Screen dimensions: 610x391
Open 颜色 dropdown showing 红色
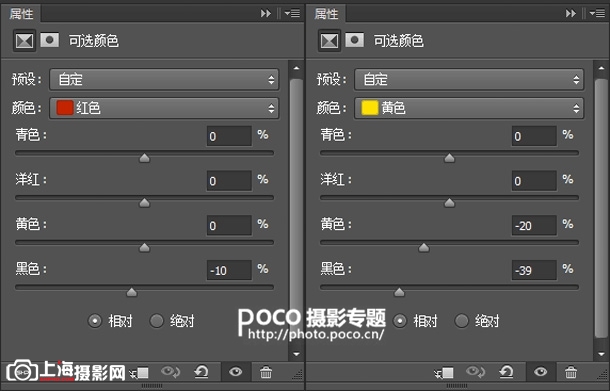tap(164, 108)
